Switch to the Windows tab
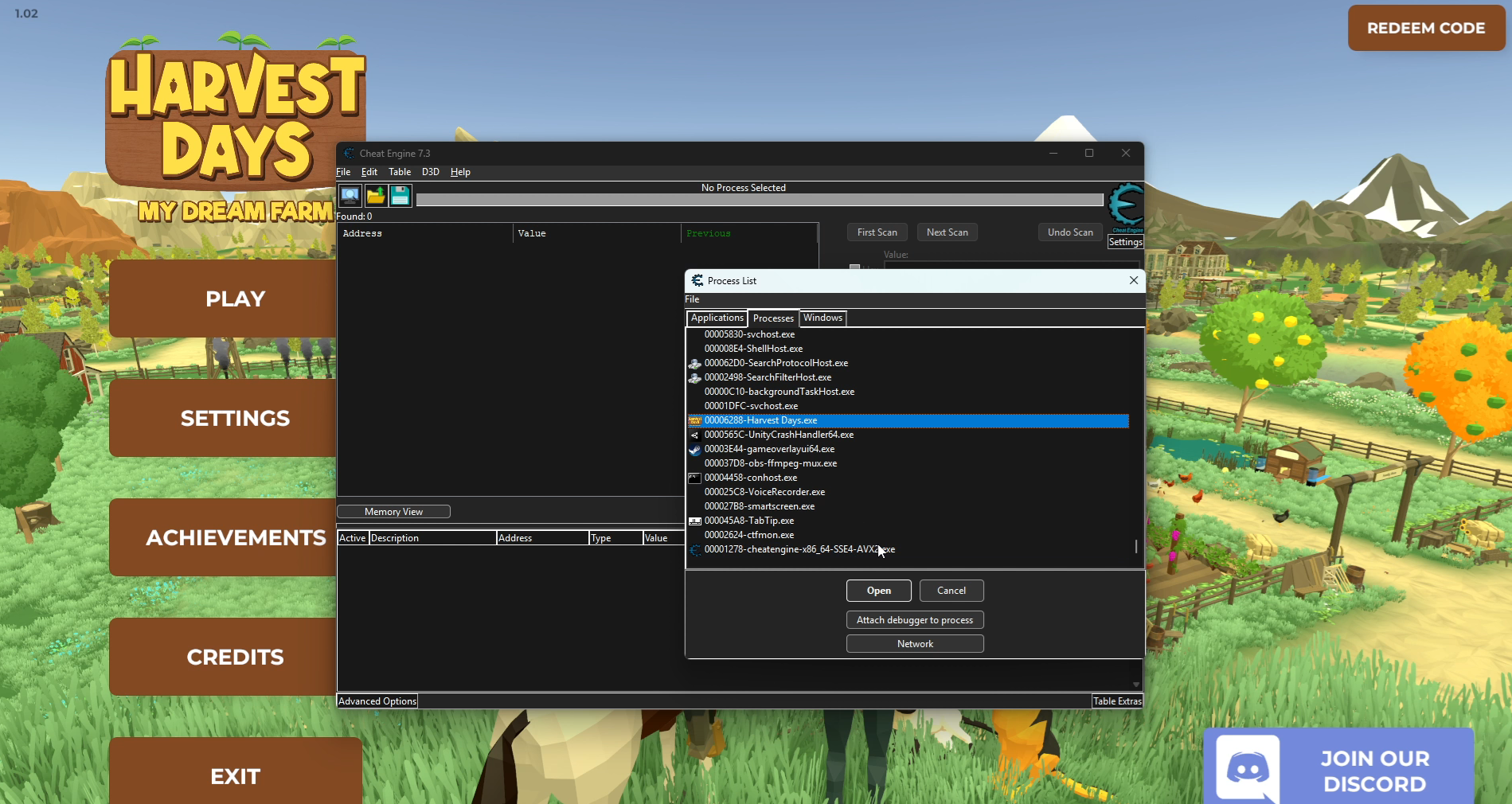 click(x=823, y=318)
